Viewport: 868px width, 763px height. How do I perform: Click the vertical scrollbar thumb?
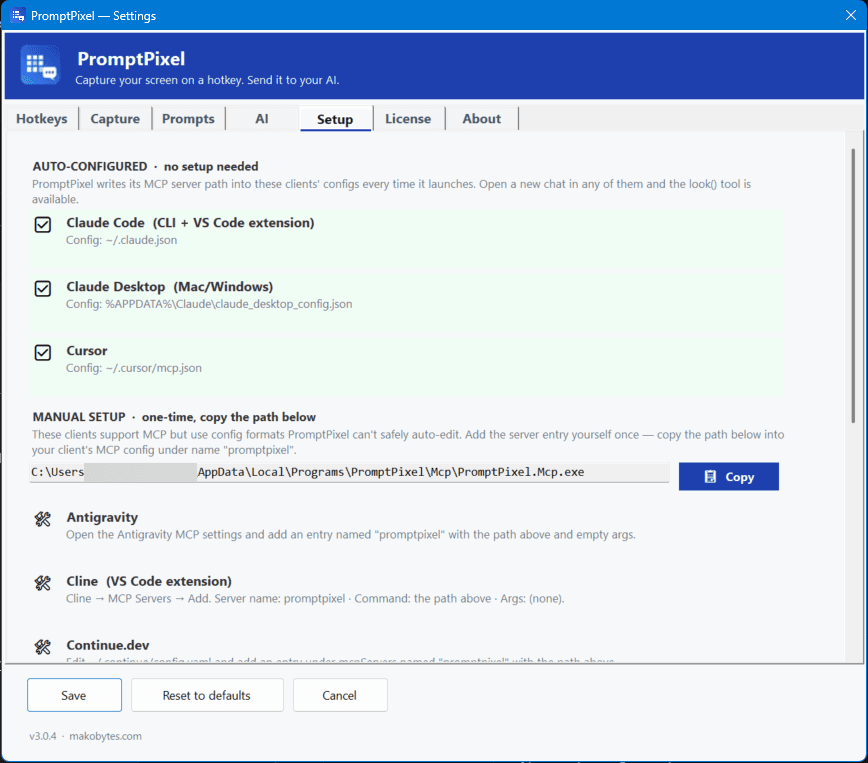853,285
